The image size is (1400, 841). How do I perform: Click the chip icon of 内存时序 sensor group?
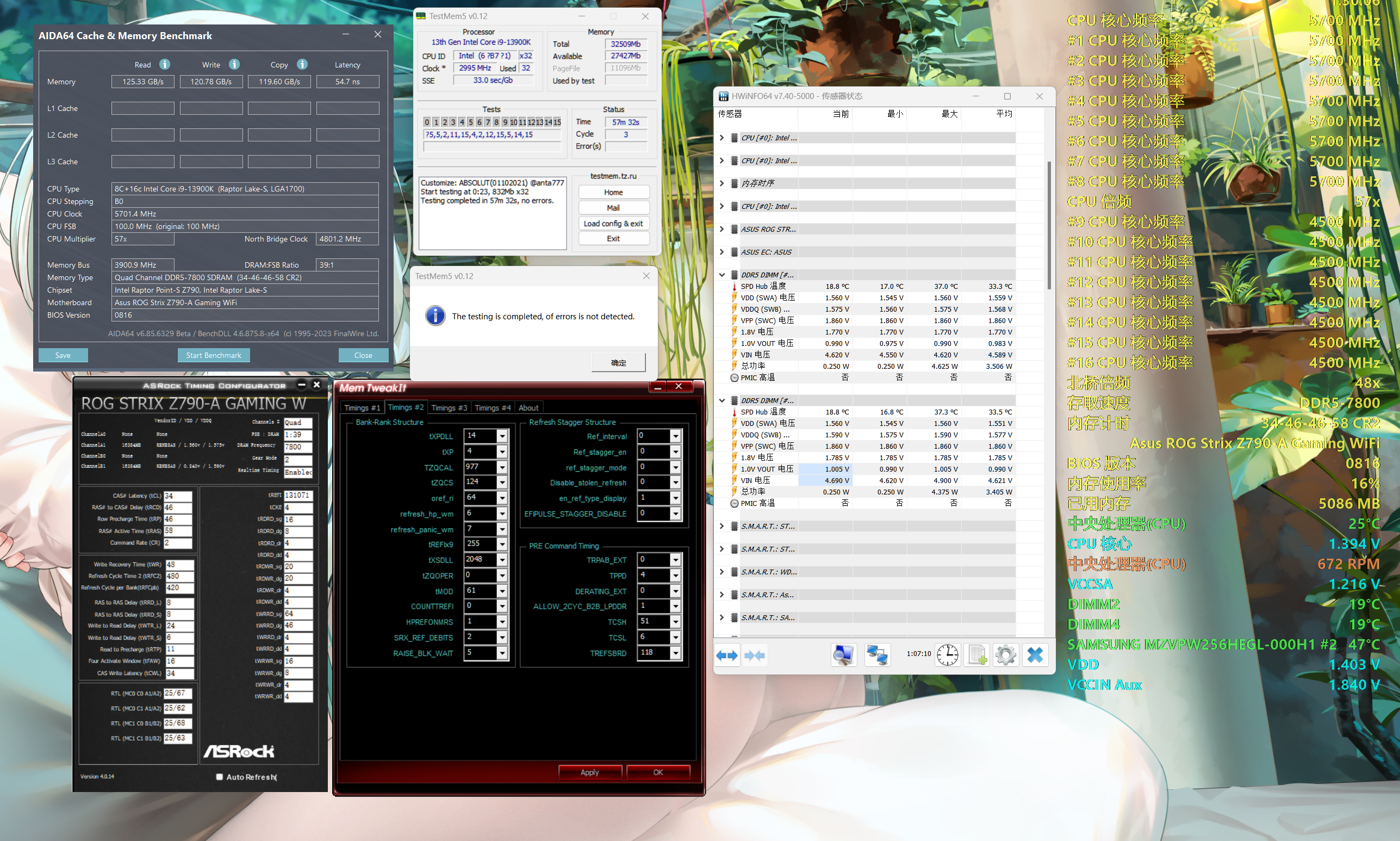(x=734, y=183)
